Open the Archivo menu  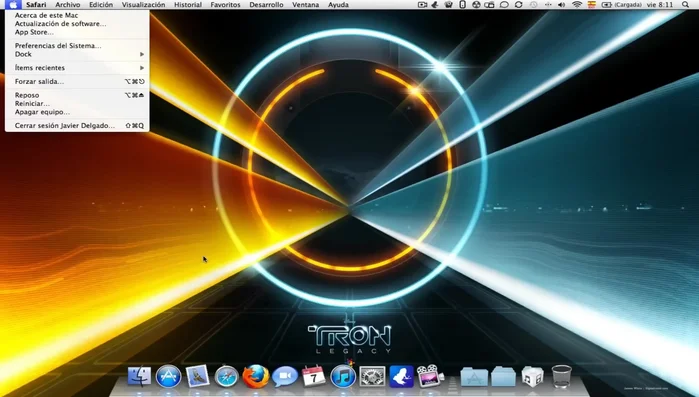[x=68, y=5]
